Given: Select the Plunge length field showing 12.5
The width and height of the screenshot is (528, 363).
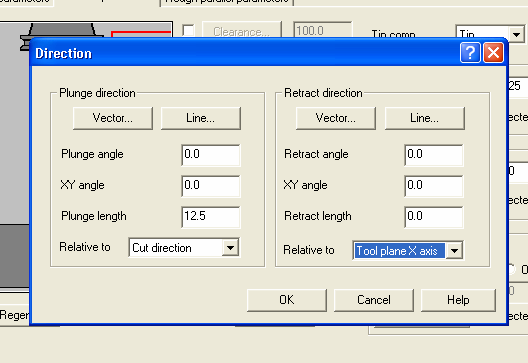Looking at the screenshot, I should pyautogui.click(x=211, y=217).
